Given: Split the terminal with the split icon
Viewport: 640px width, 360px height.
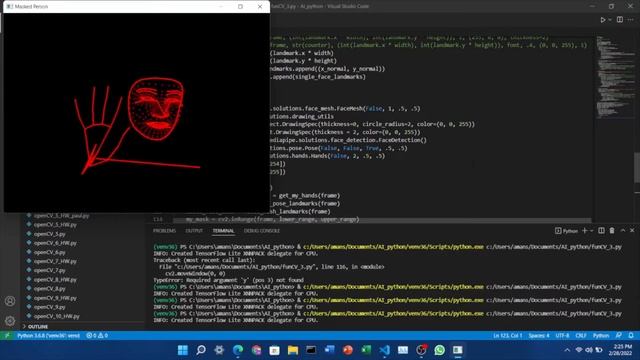Looking at the screenshot, I should pyautogui.click(x=601, y=231).
